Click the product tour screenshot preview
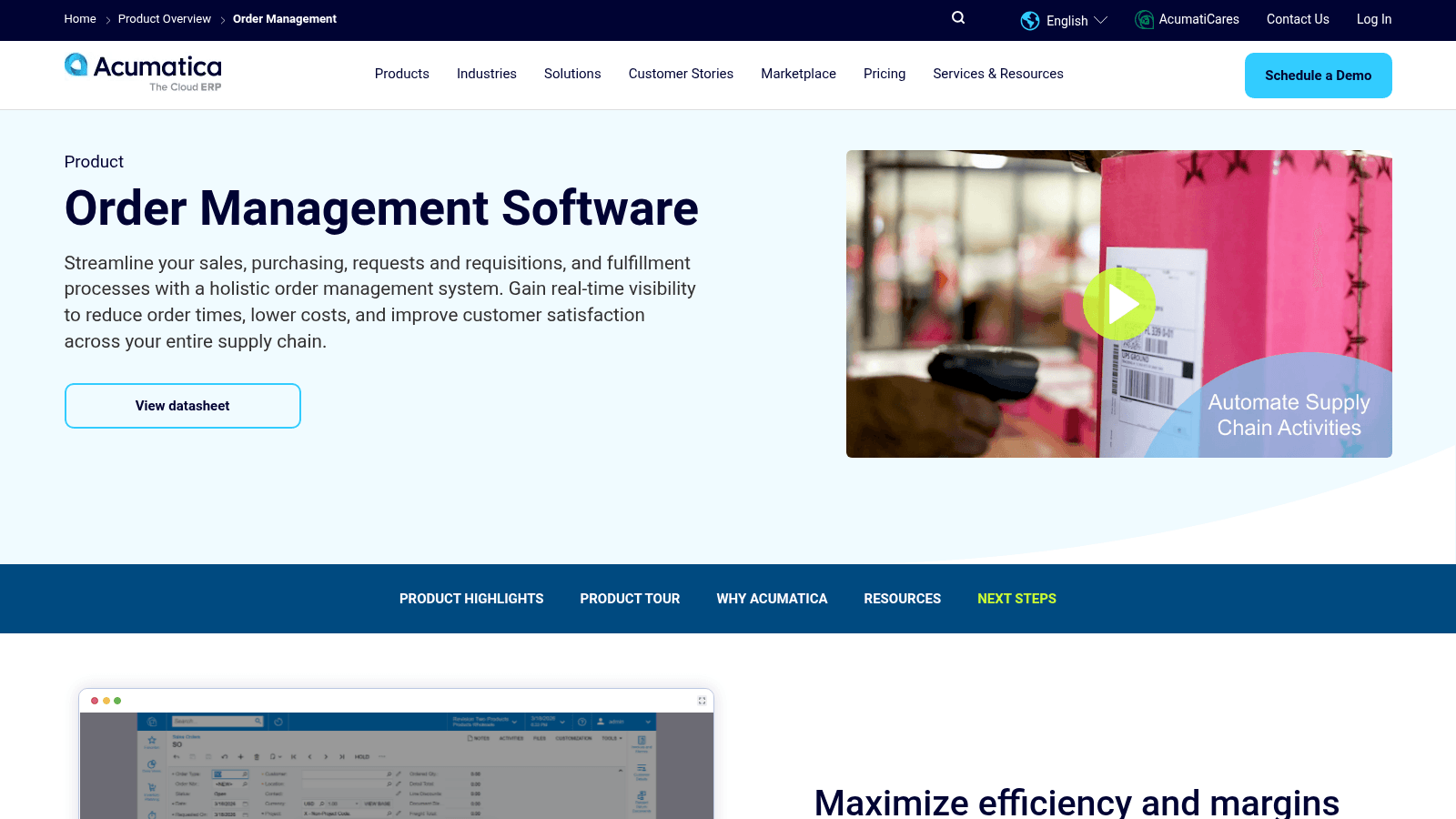The height and width of the screenshot is (819, 1456). click(397, 765)
